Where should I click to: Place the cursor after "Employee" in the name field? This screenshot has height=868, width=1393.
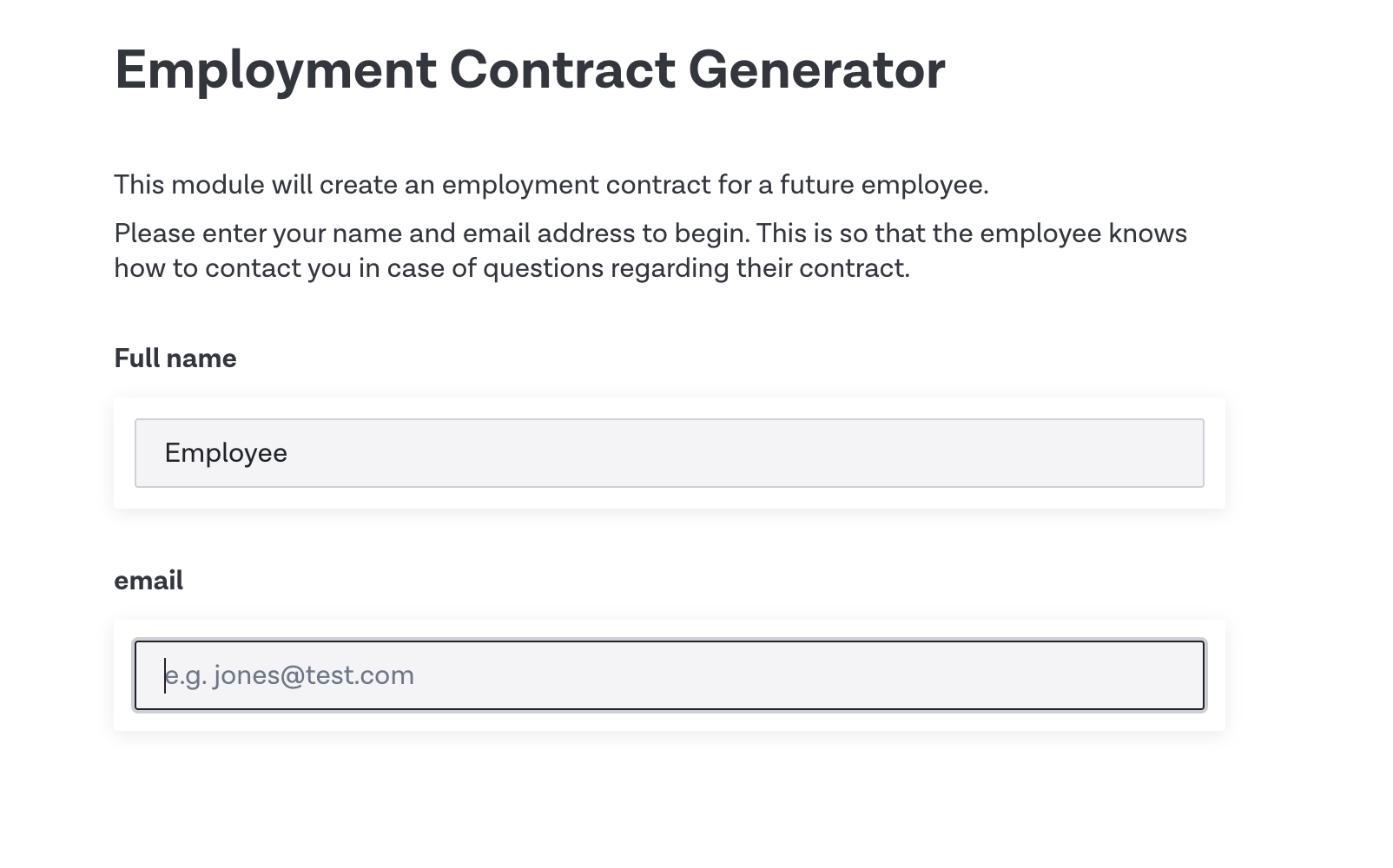coord(290,453)
